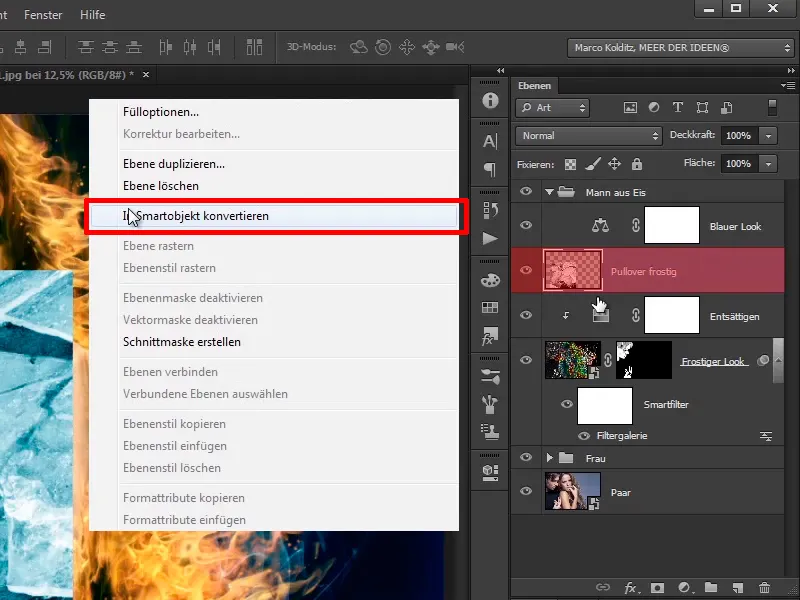Select Ebene duplizieren from context menu
Viewport: 800px width, 600px height.
click(x=174, y=164)
